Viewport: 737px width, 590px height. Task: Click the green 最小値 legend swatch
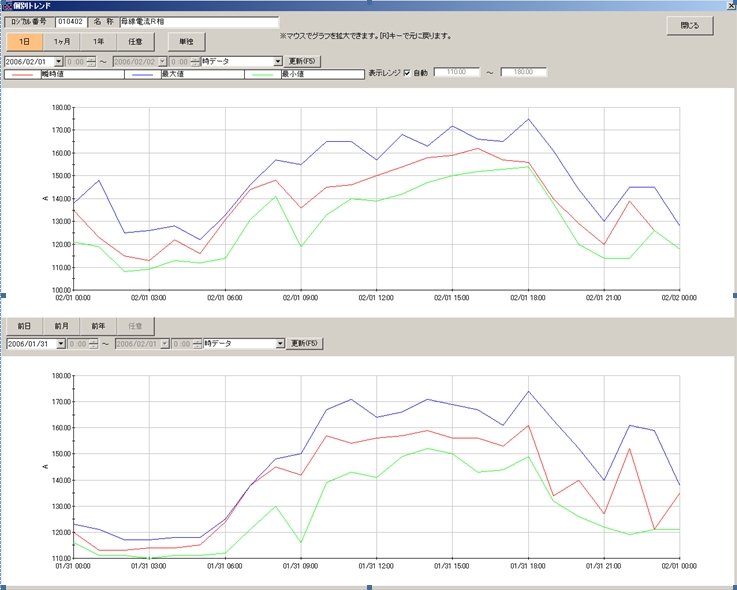tap(263, 75)
